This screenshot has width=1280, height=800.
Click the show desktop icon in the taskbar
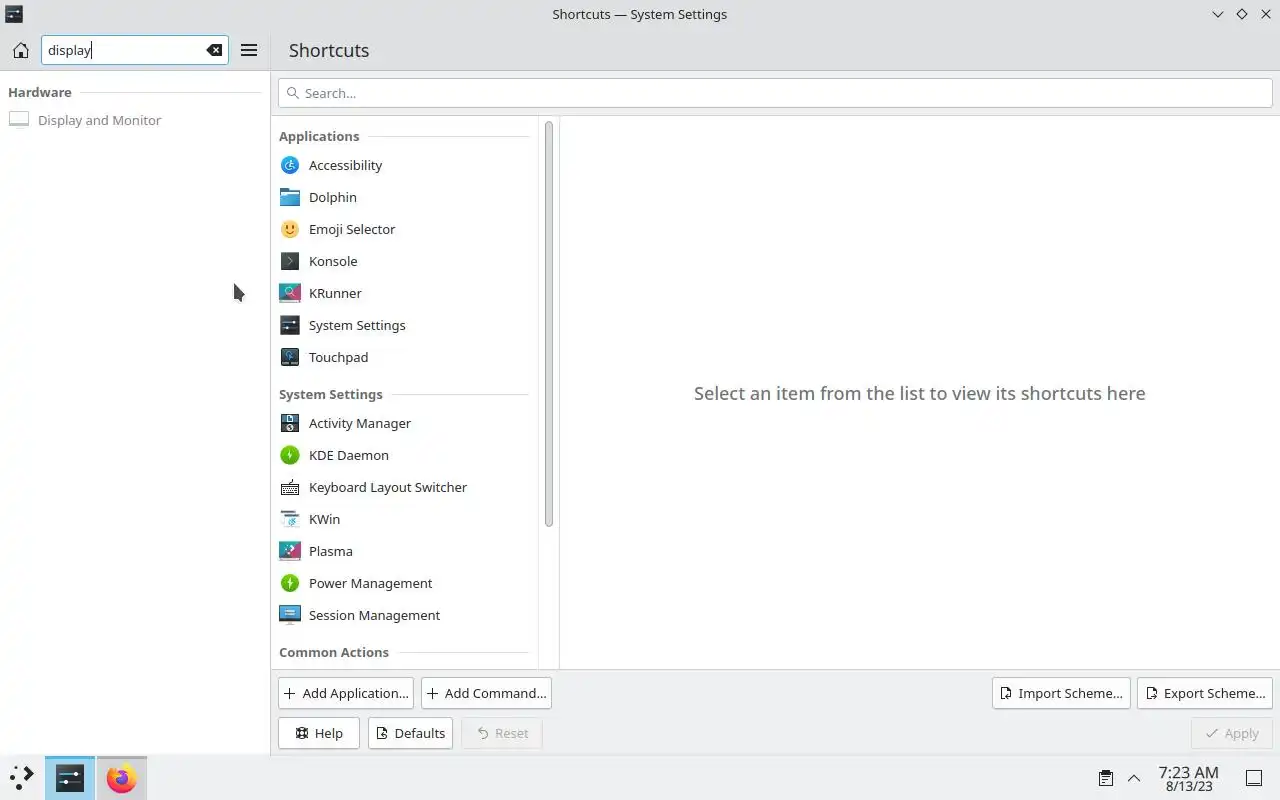(x=1254, y=778)
